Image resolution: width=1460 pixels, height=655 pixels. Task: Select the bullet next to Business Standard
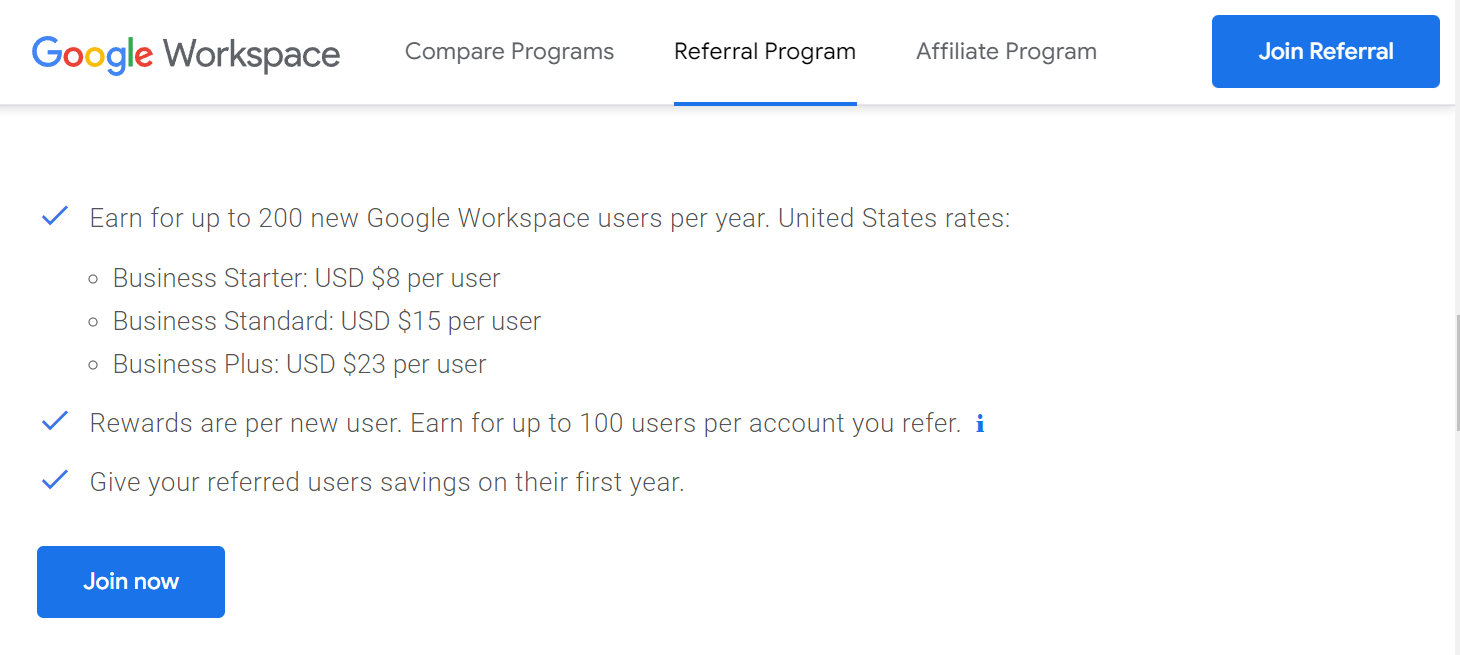coord(96,321)
